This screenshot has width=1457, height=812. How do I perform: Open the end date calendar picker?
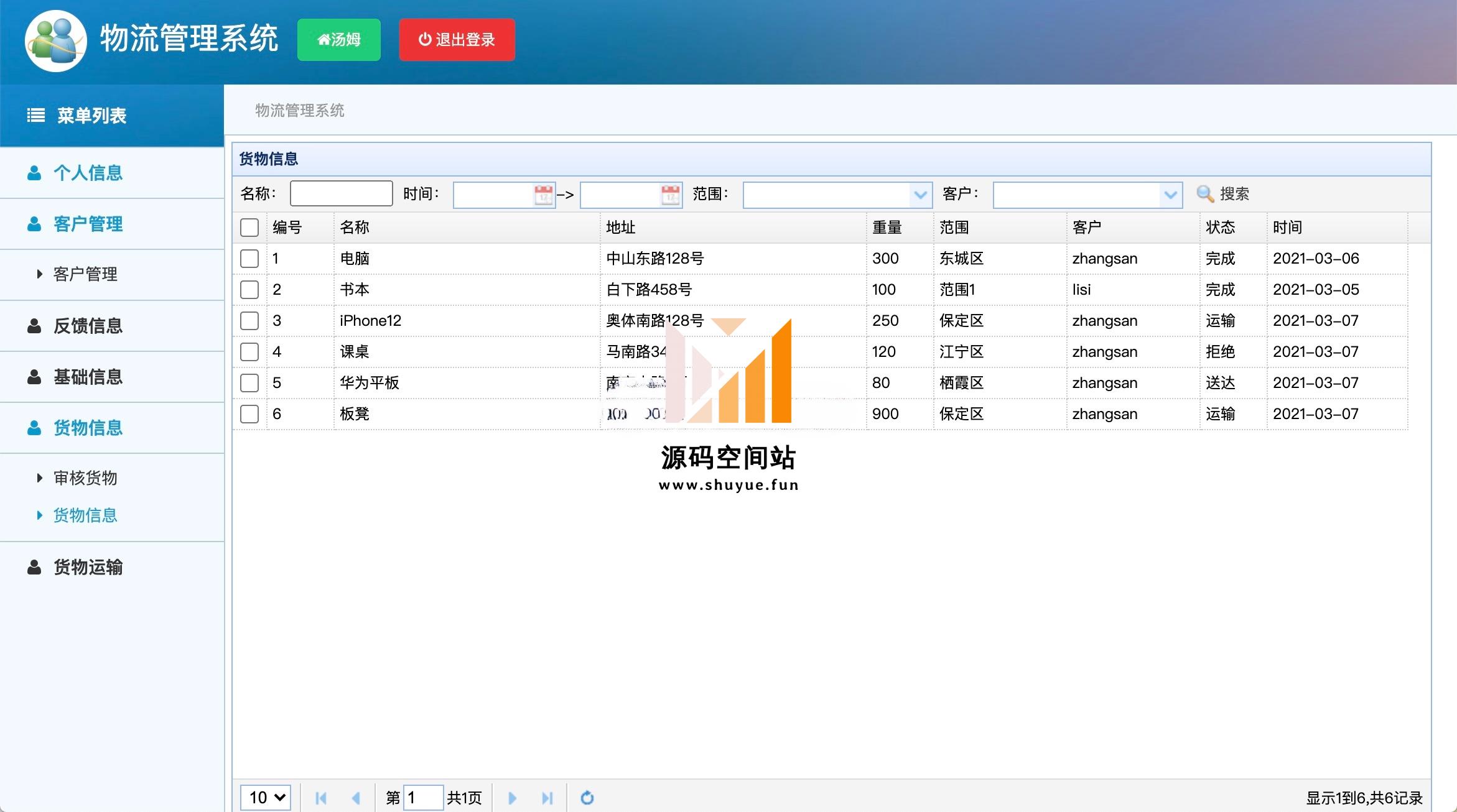point(670,195)
